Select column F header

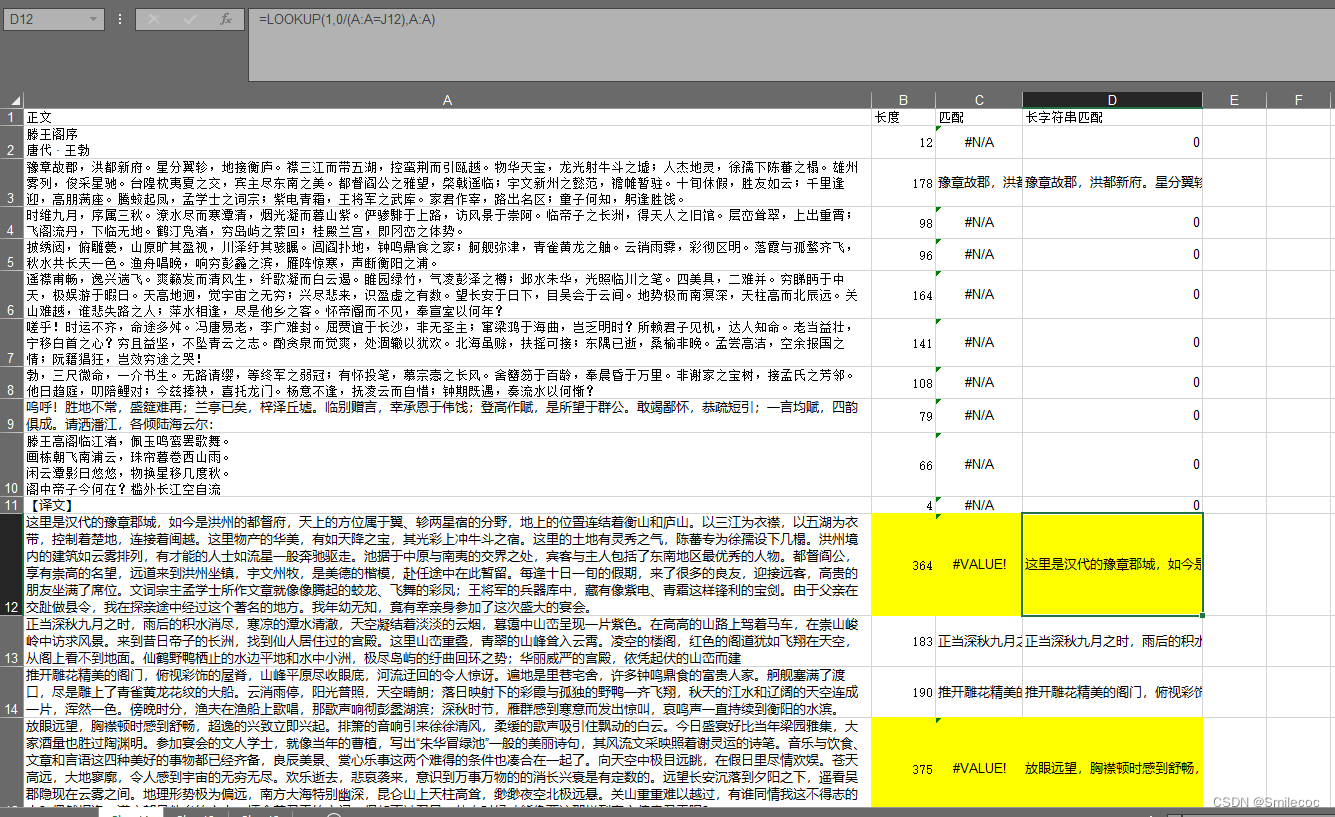(x=1299, y=100)
